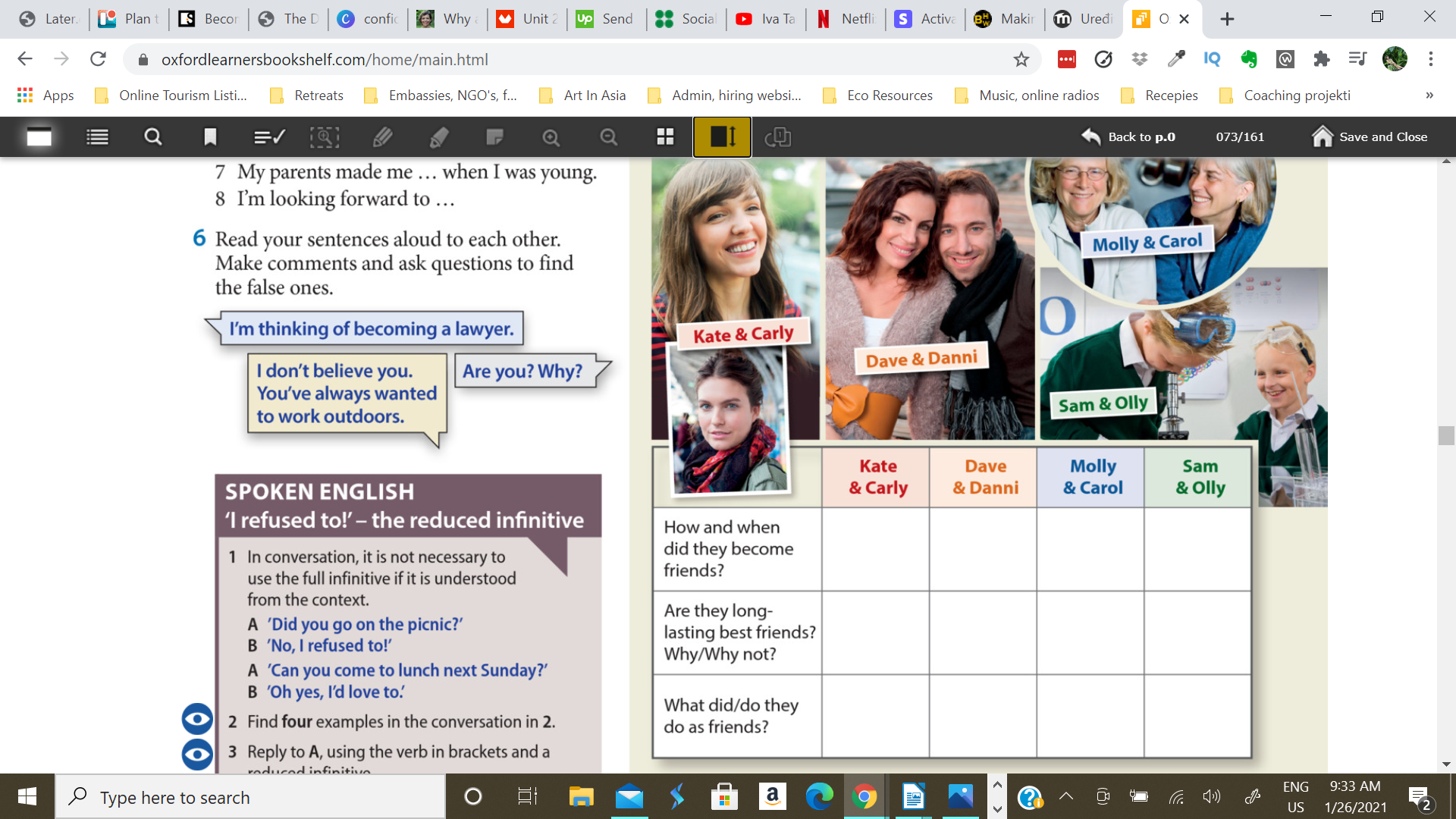Open the IQ extension icon
1456x819 pixels.
[x=1213, y=59]
